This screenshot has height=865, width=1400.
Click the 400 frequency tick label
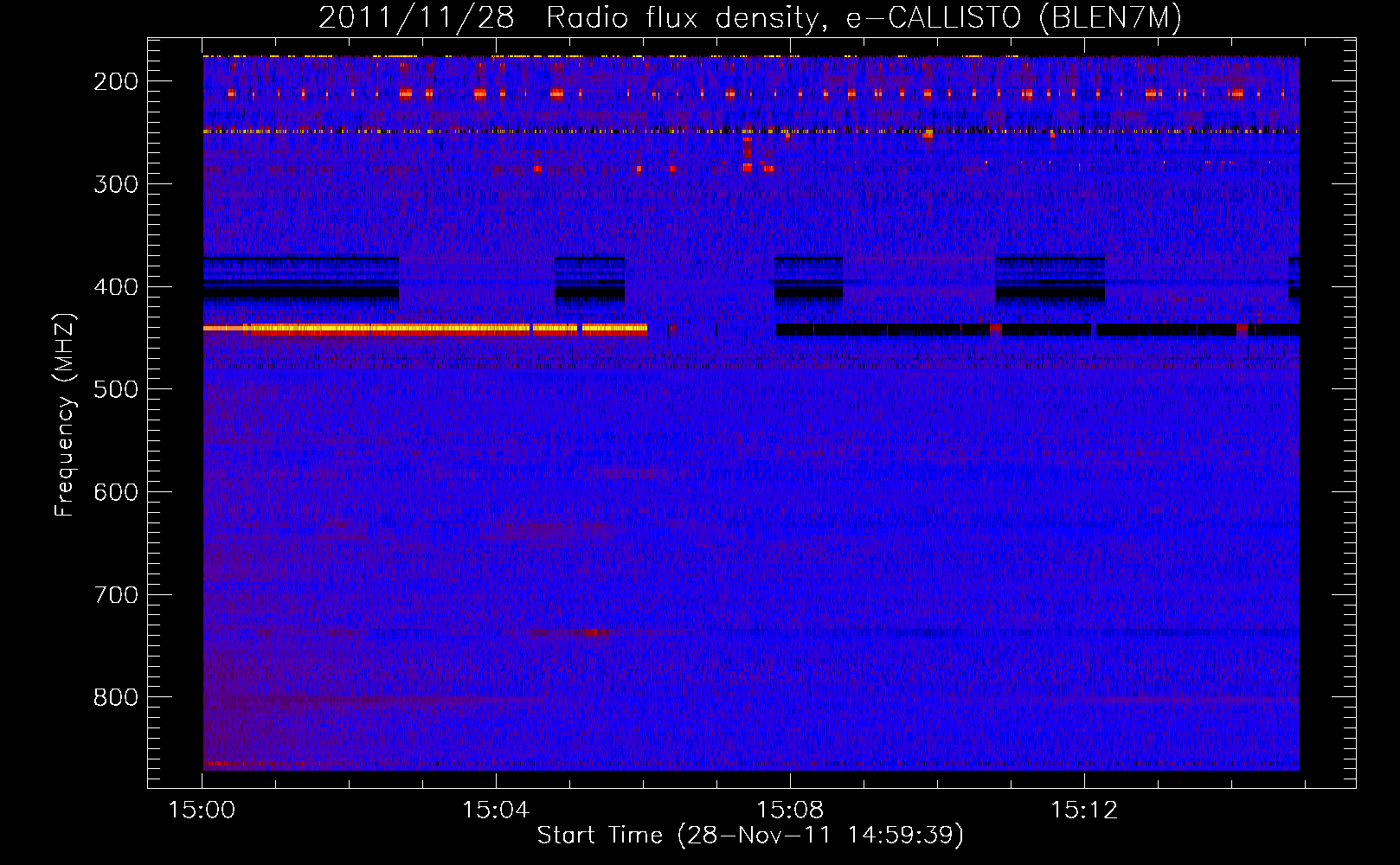click(x=116, y=286)
